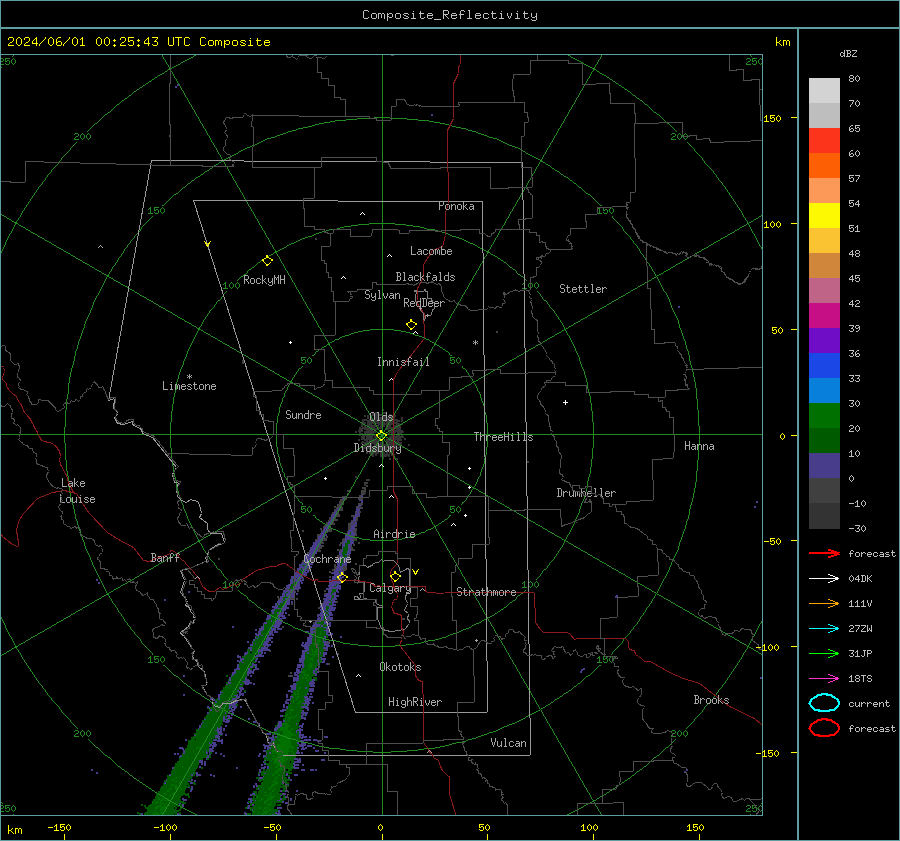The height and width of the screenshot is (841, 900).
Task: Pick the orange 60 dBZ color swatch
Action: (x=824, y=165)
